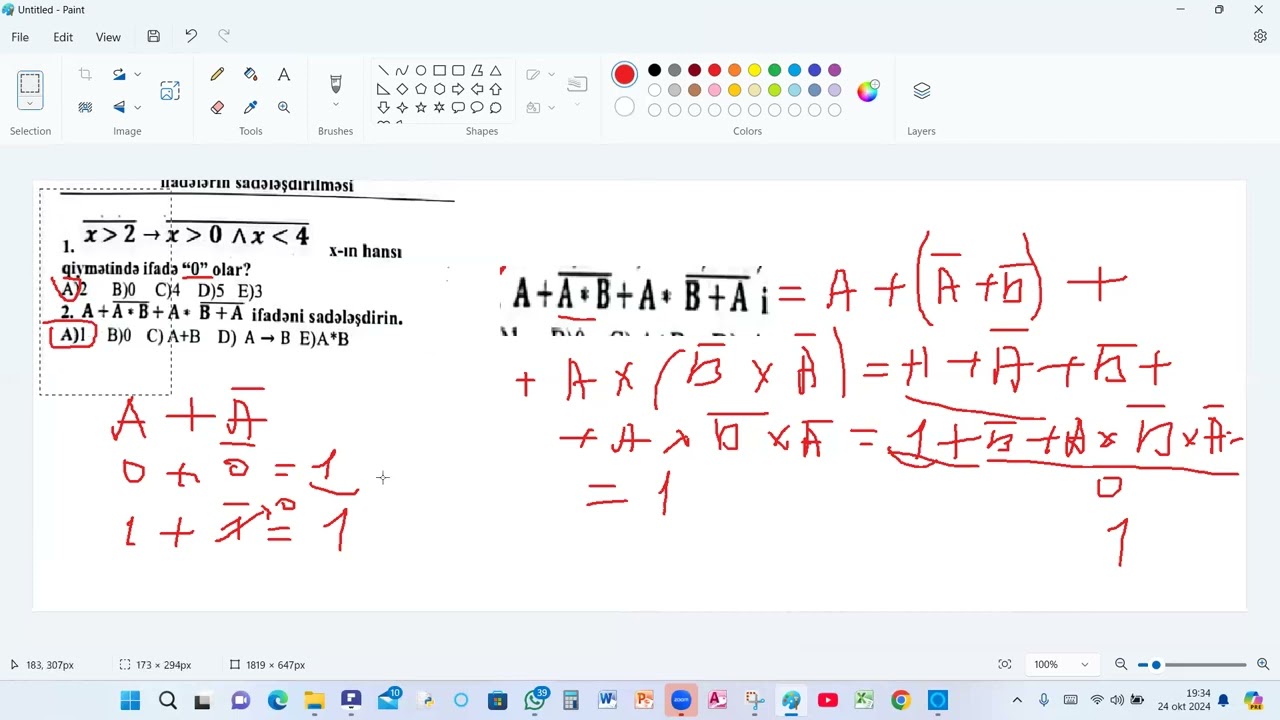1280x720 pixels.
Task: Pick the green color swatch
Action: pyautogui.click(x=774, y=70)
